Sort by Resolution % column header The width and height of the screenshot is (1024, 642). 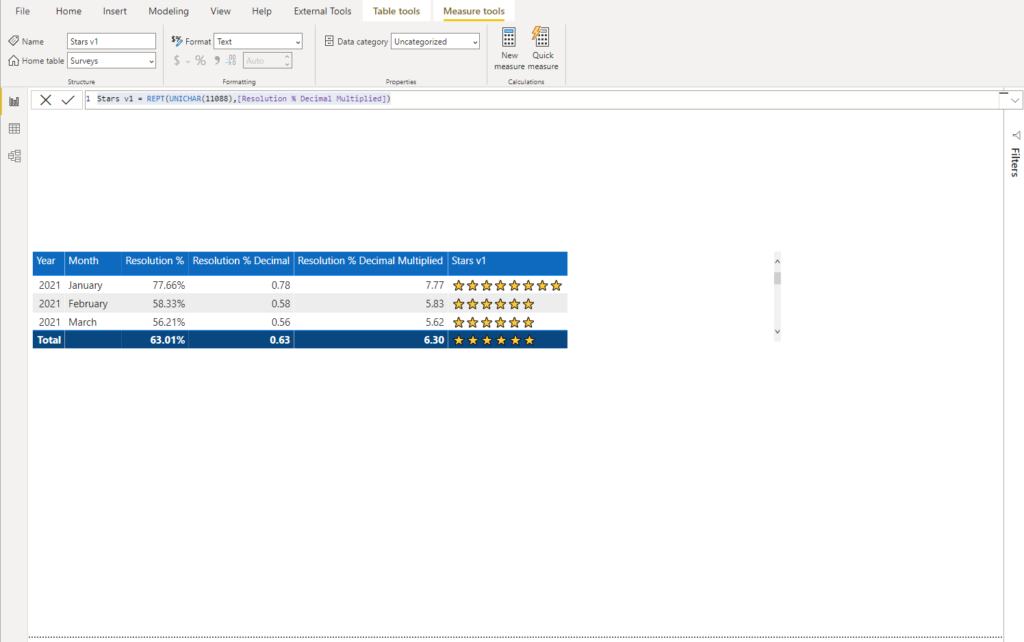[155, 261]
